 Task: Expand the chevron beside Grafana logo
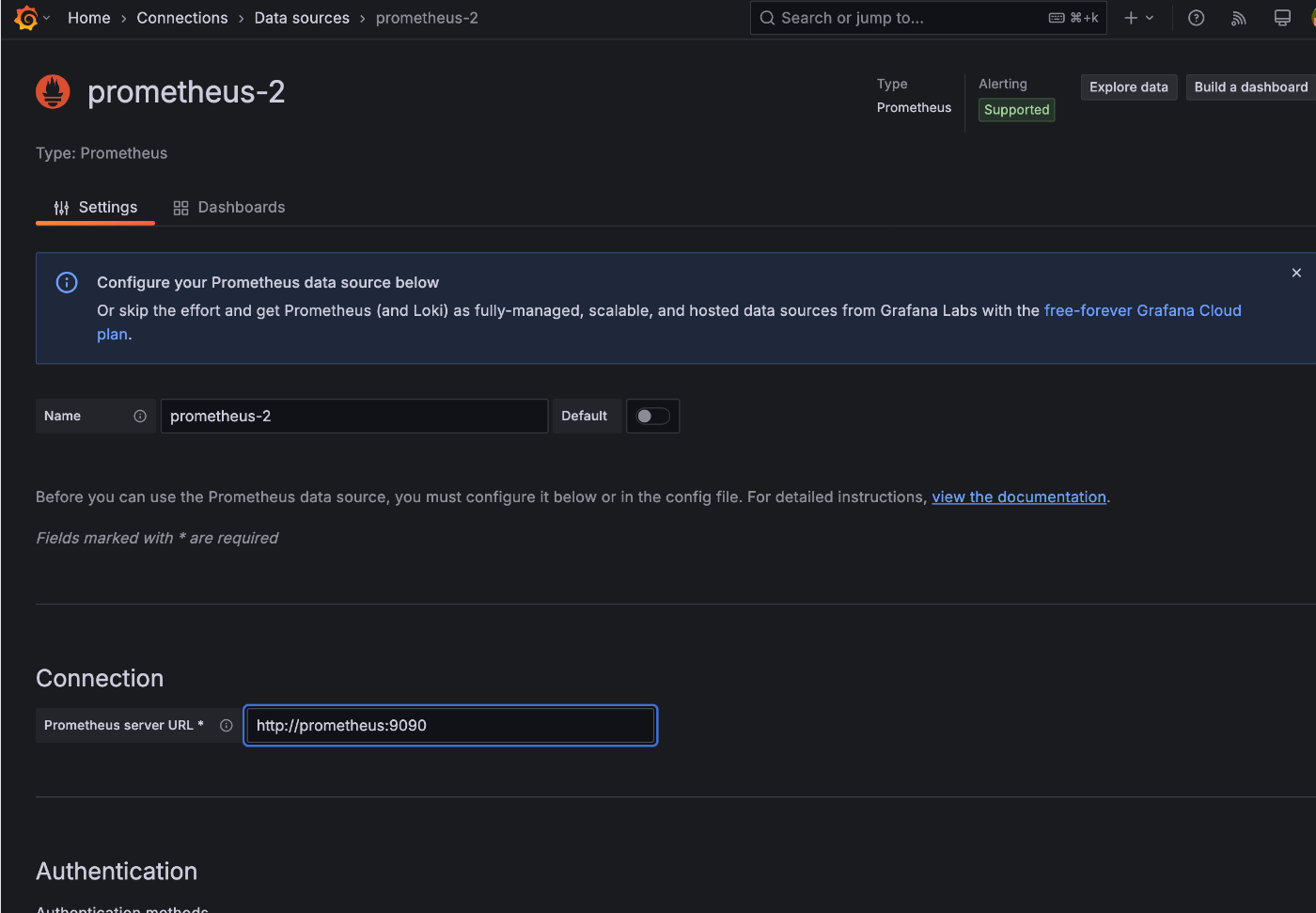47,18
